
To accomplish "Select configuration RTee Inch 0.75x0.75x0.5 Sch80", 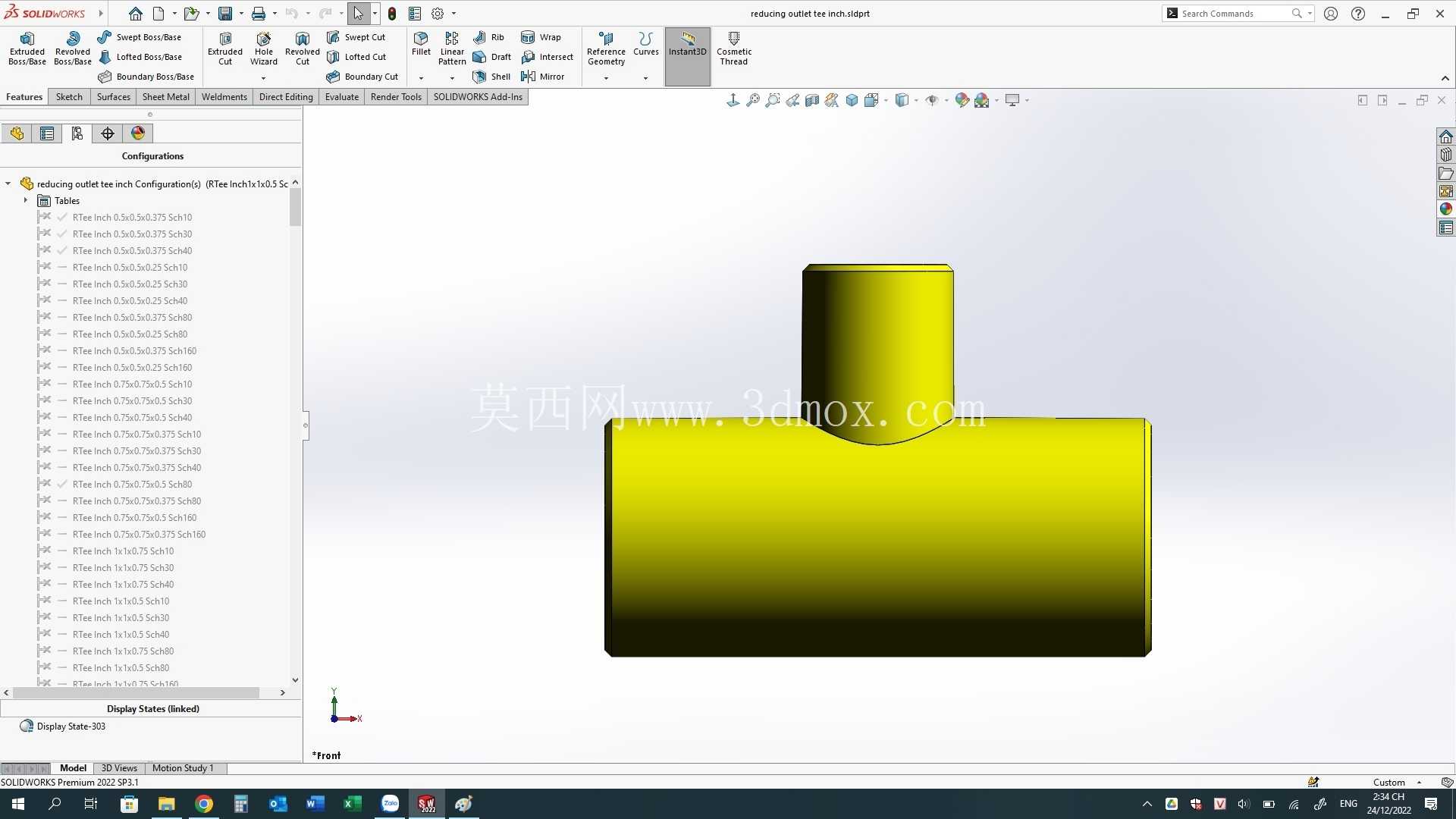I will tap(132, 485).
